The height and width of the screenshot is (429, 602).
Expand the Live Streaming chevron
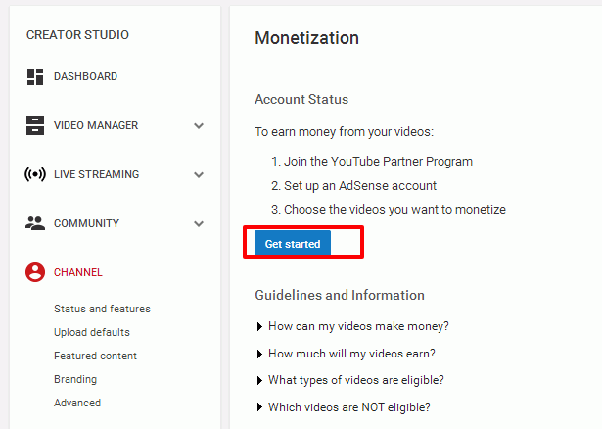click(199, 174)
